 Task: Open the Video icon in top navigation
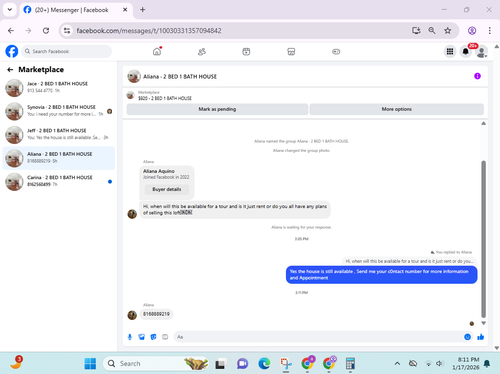tap(246, 52)
